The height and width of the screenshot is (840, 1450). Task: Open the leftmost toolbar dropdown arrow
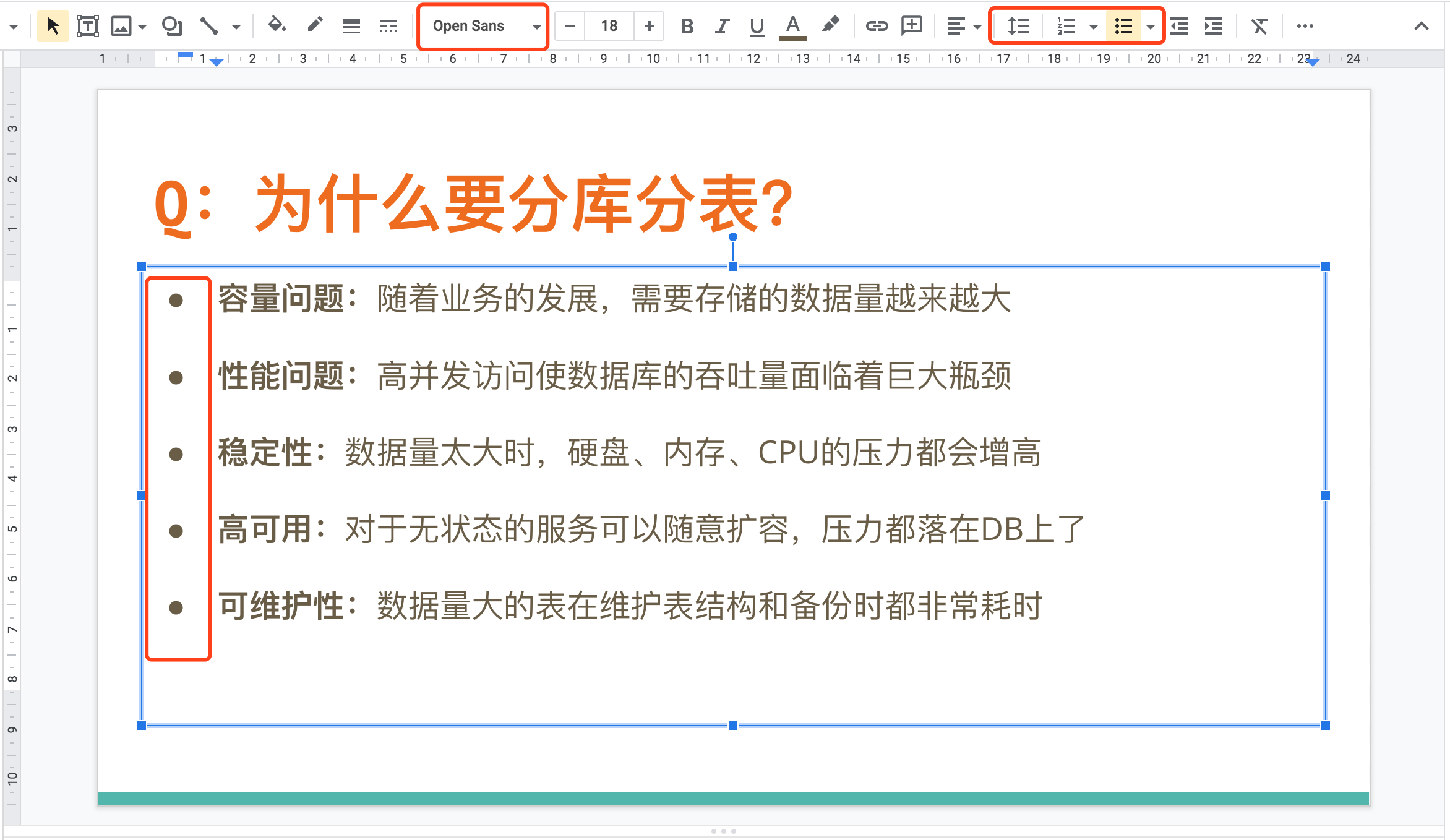[x=13, y=27]
